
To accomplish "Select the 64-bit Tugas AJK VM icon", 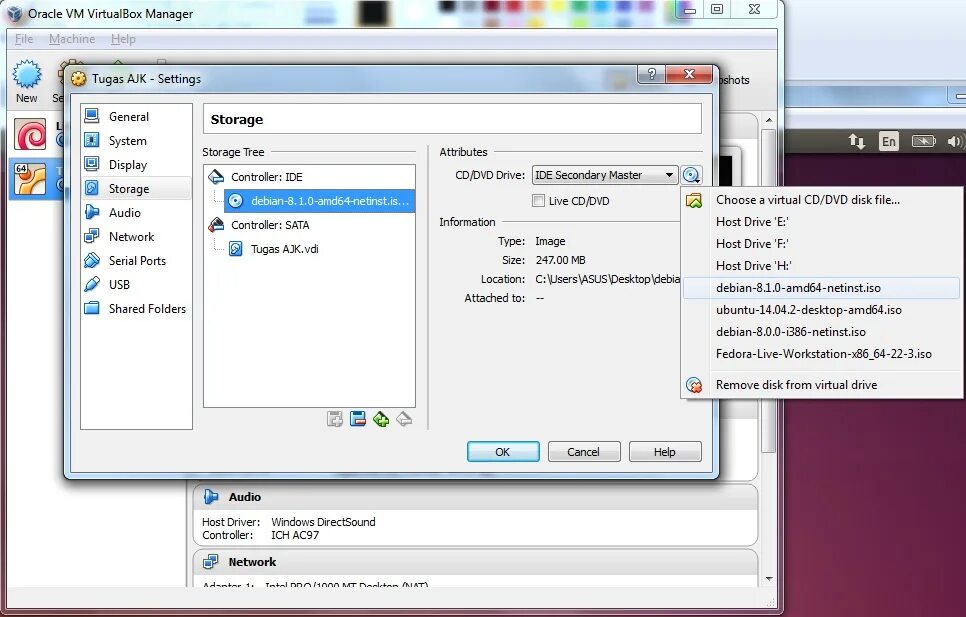I will pos(30,179).
